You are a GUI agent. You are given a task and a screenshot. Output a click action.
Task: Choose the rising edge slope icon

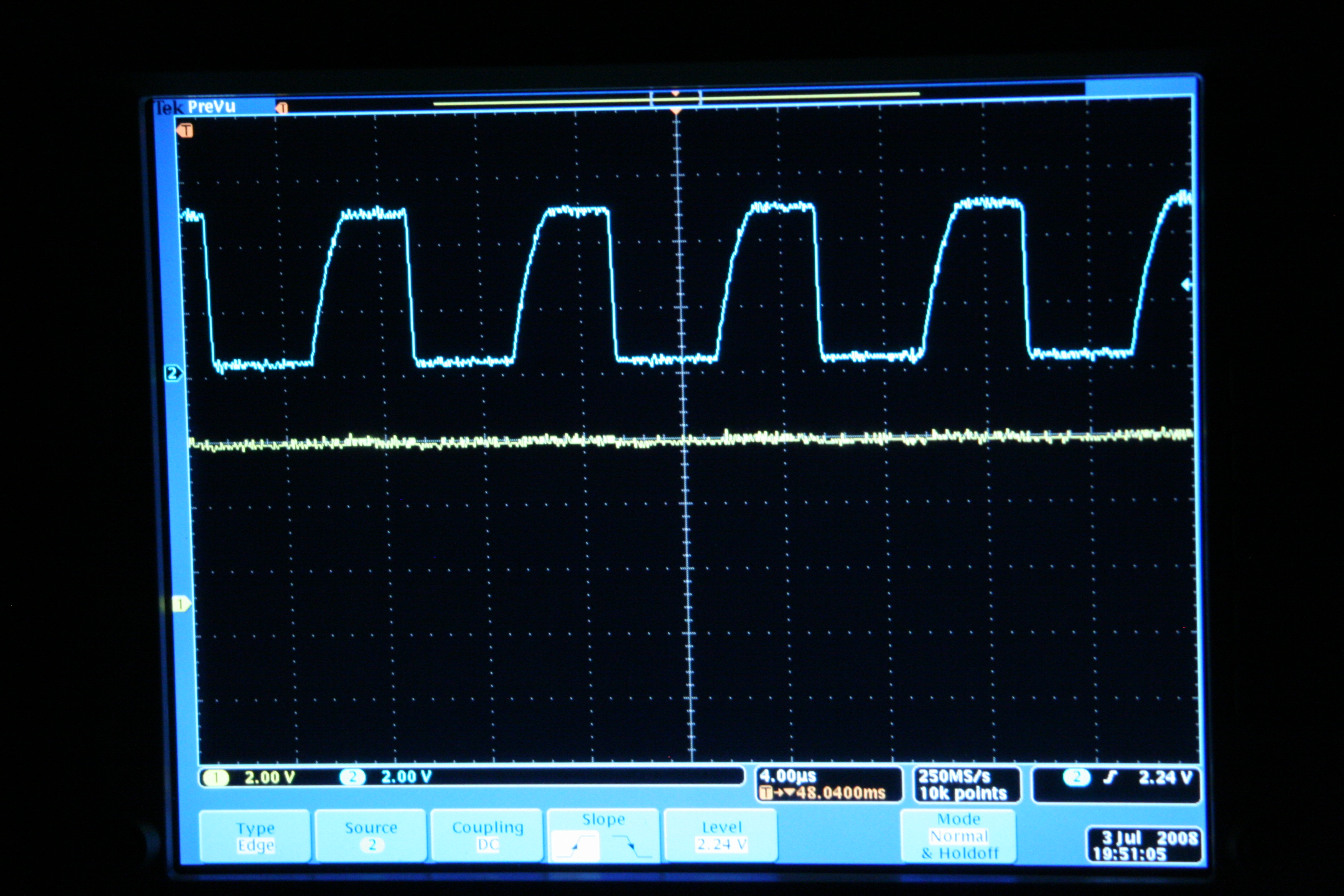click(x=575, y=846)
